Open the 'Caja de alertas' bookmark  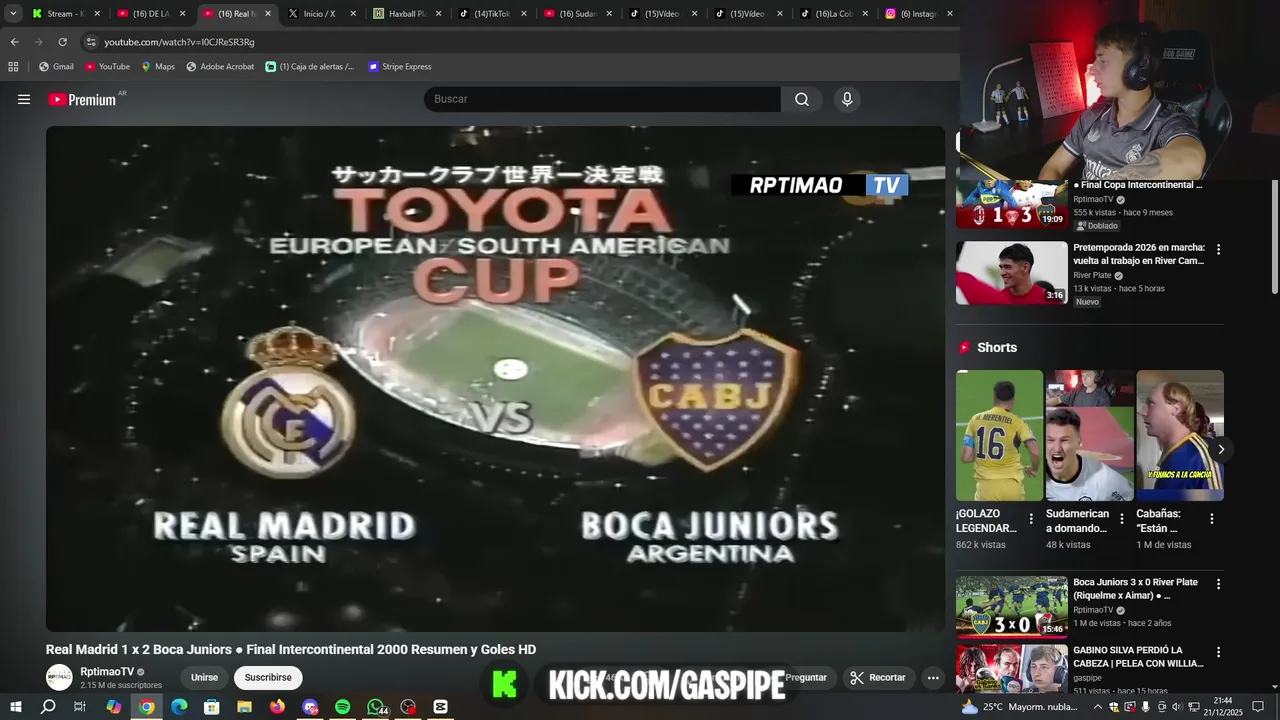coord(310,67)
